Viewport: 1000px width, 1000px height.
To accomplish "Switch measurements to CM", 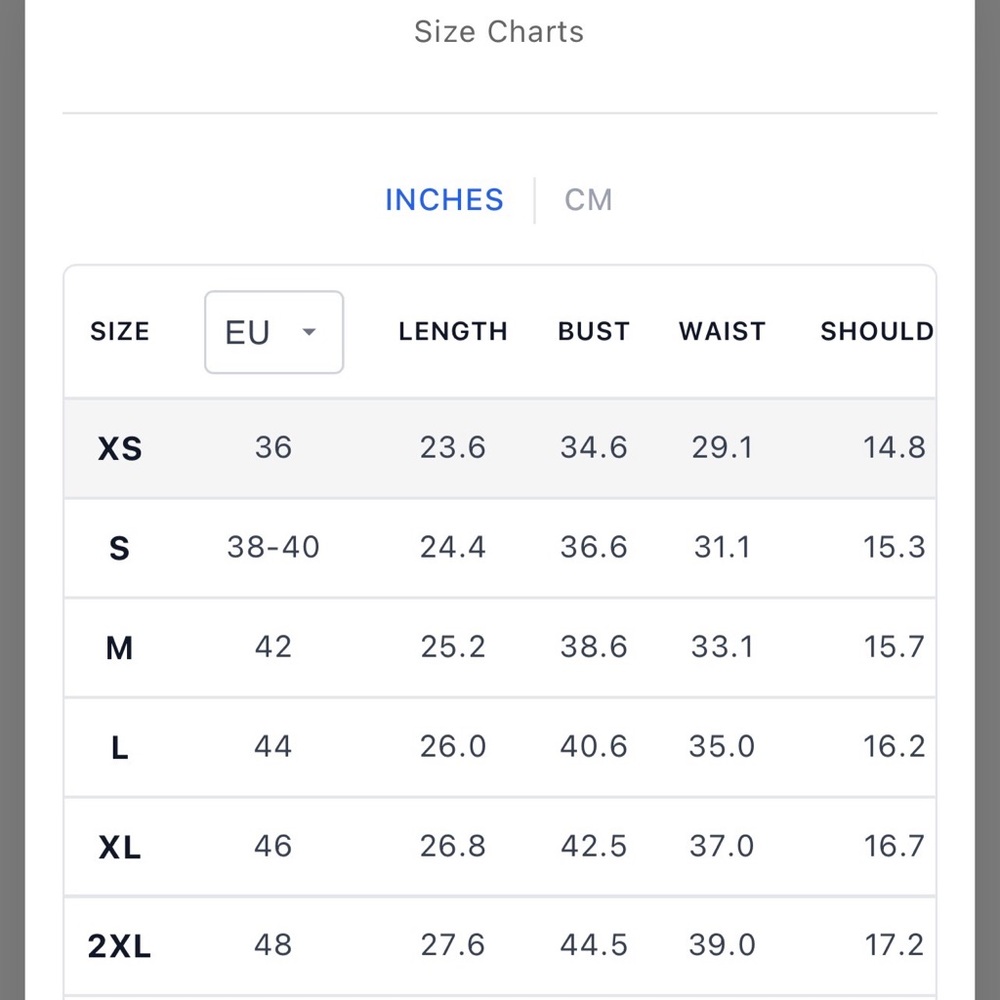I will tap(588, 200).
